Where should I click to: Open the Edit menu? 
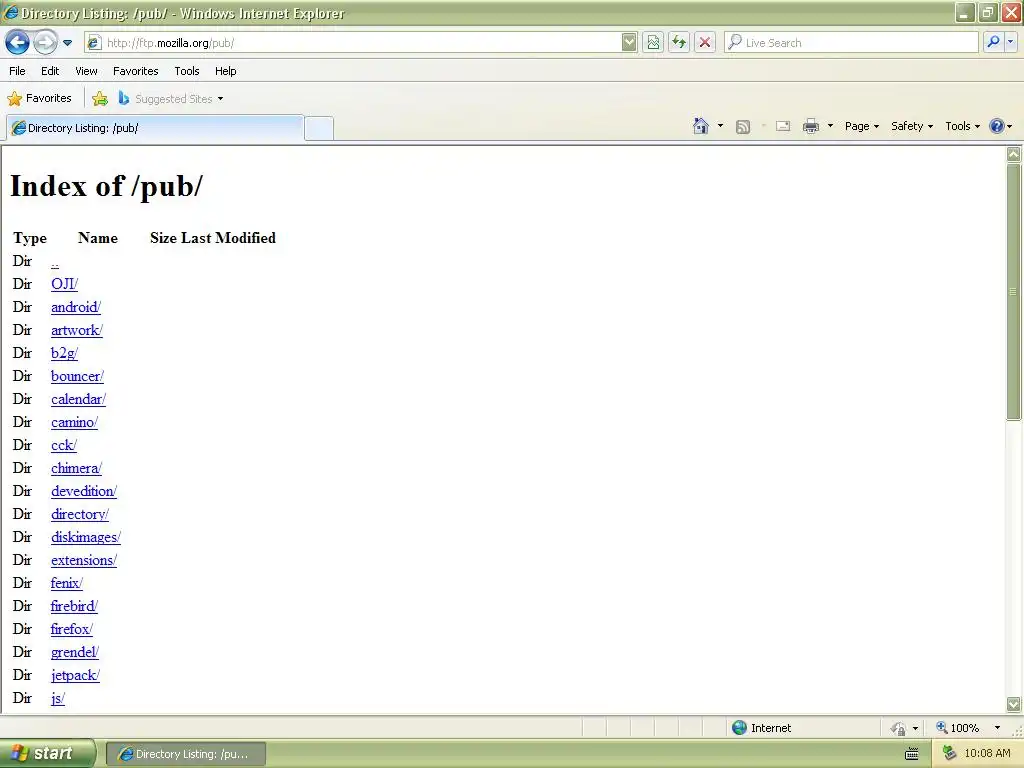pyautogui.click(x=50, y=71)
